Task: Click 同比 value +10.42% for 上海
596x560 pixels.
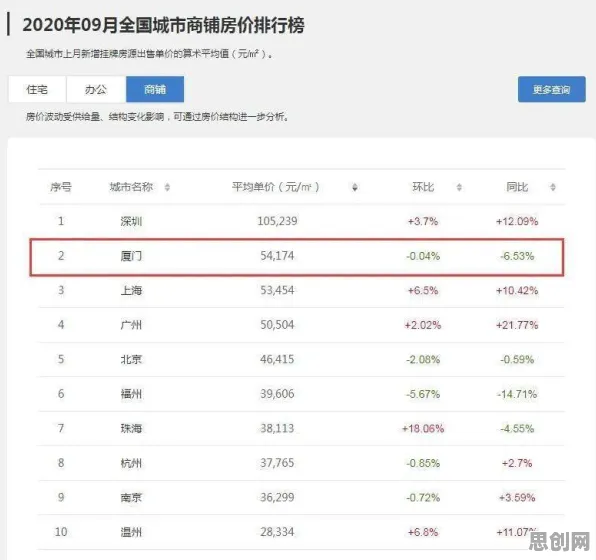Action: 517,290
